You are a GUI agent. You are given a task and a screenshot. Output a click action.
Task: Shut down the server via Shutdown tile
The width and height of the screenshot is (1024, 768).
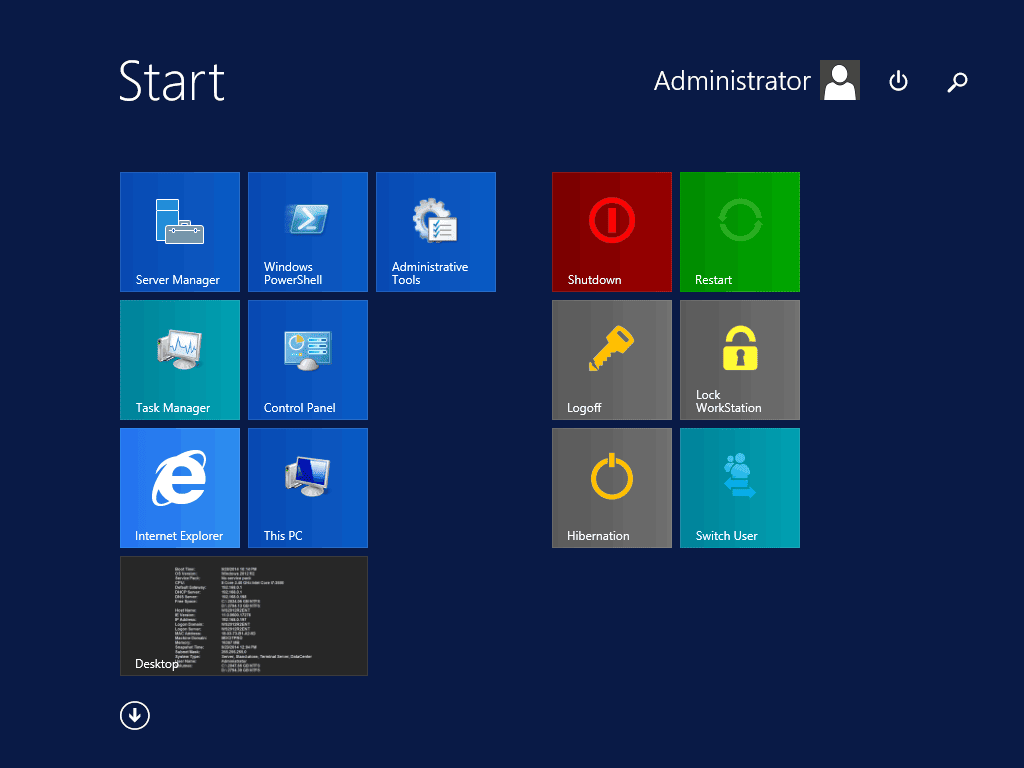pyautogui.click(x=611, y=232)
